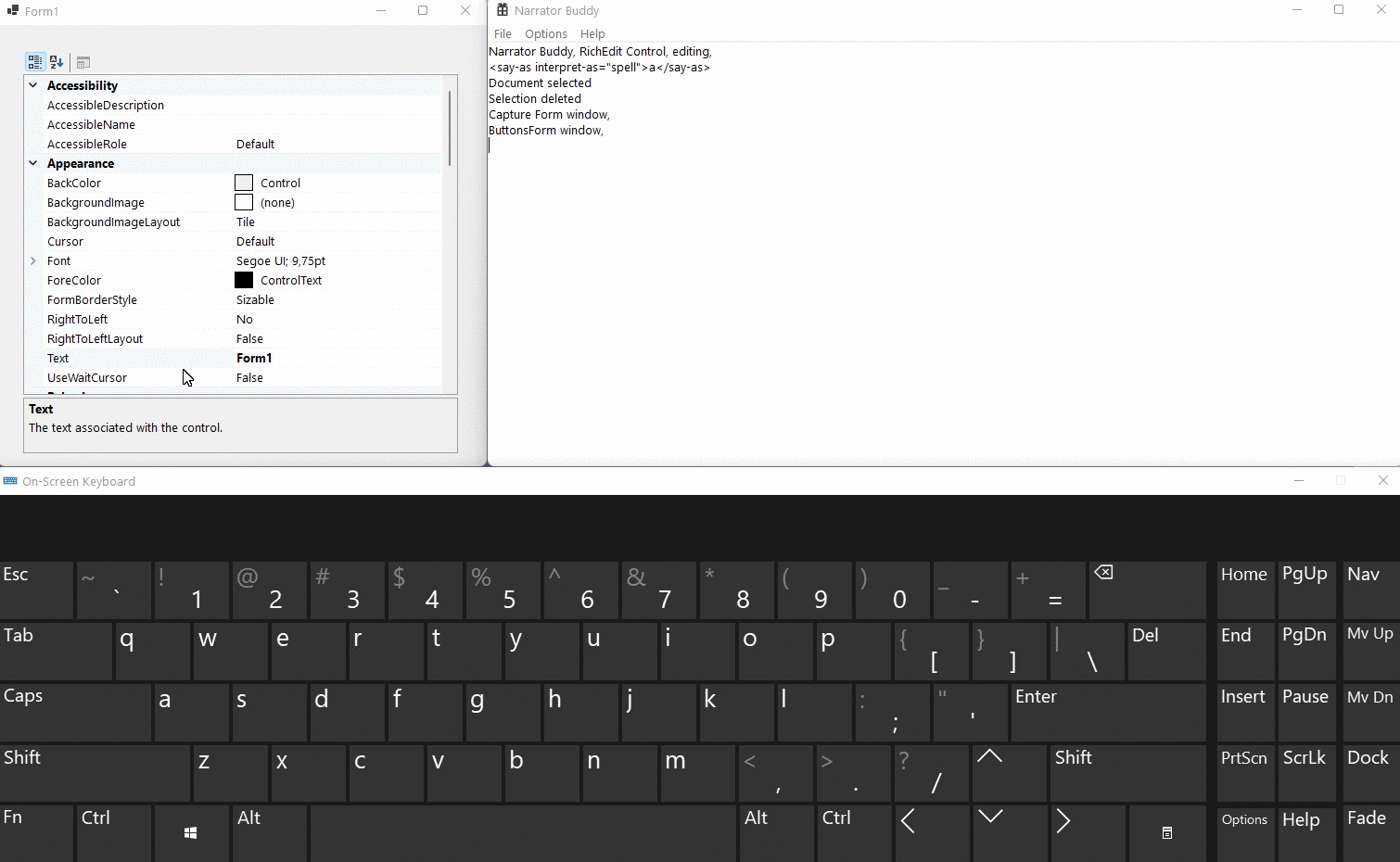Click the Narrator Buddy title bar app icon
Image resolution: width=1400 pixels, height=862 pixels.
[503, 10]
